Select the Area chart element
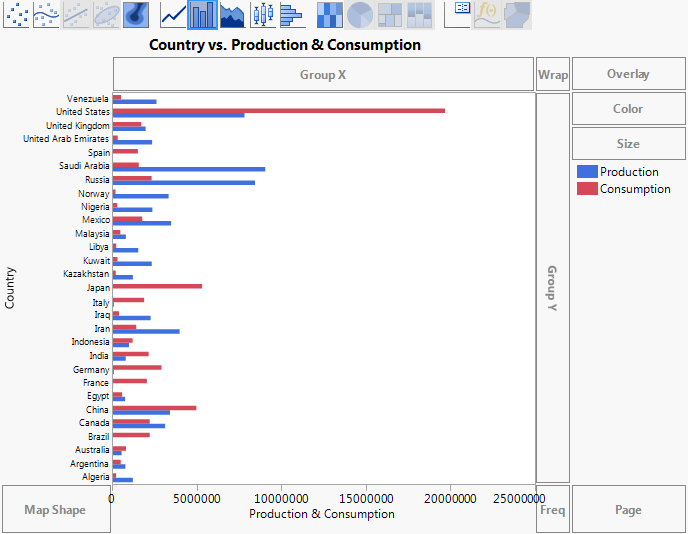This screenshot has width=688, height=534. [x=232, y=14]
